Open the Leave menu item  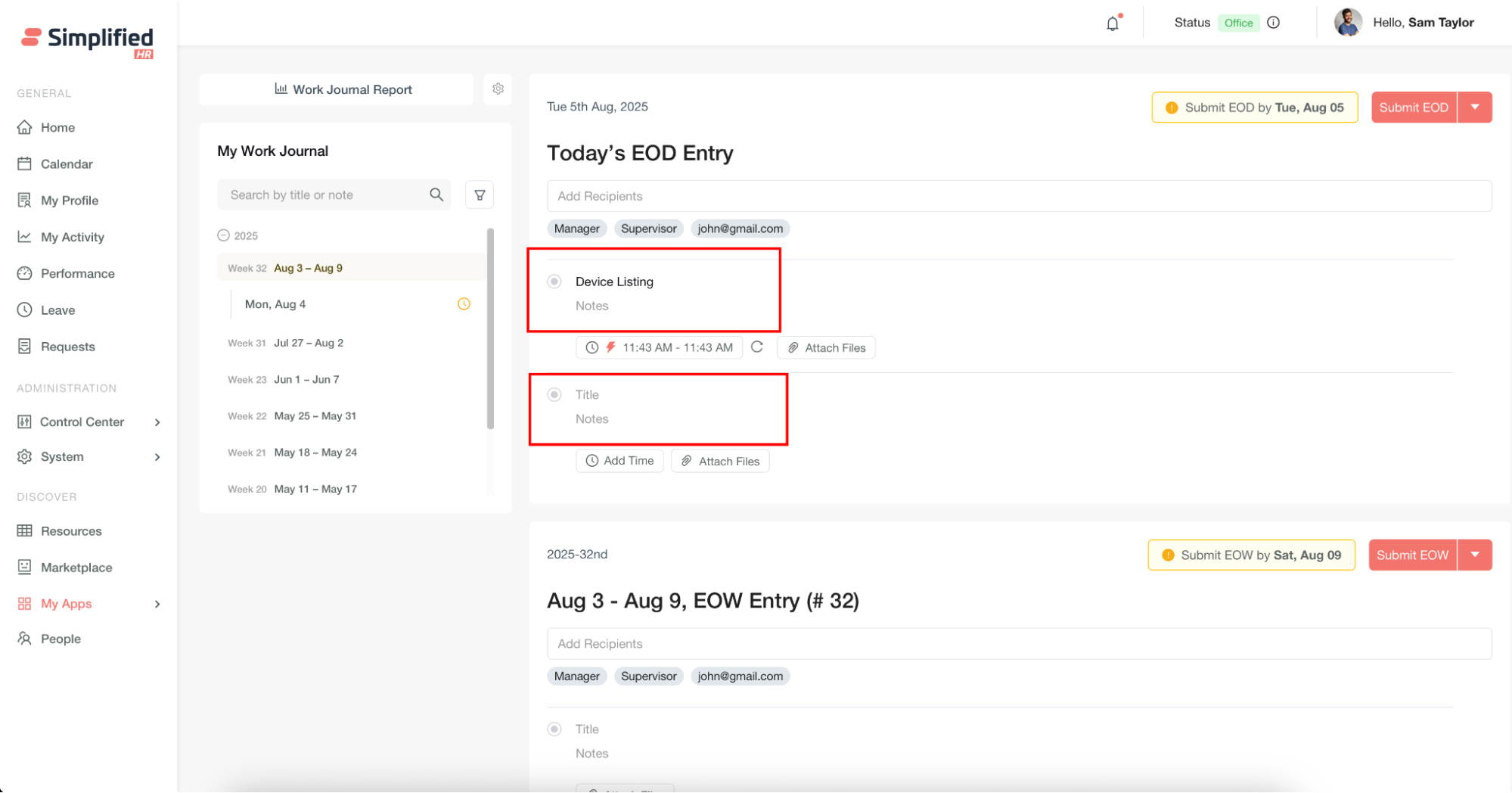tap(57, 310)
